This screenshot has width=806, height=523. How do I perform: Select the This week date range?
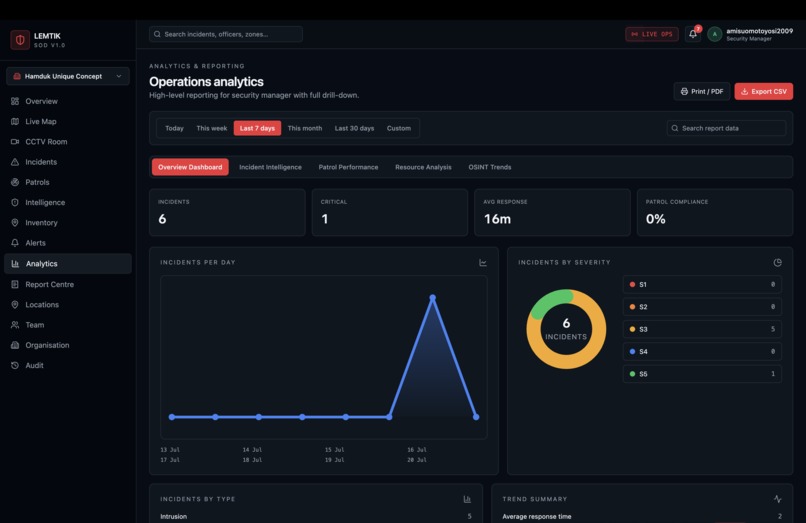[x=211, y=128]
